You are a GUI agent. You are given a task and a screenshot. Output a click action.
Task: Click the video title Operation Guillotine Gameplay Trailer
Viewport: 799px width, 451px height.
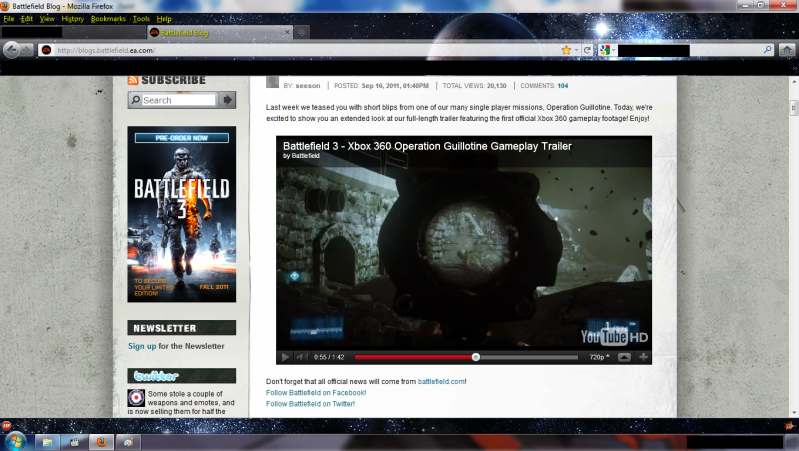(x=427, y=146)
